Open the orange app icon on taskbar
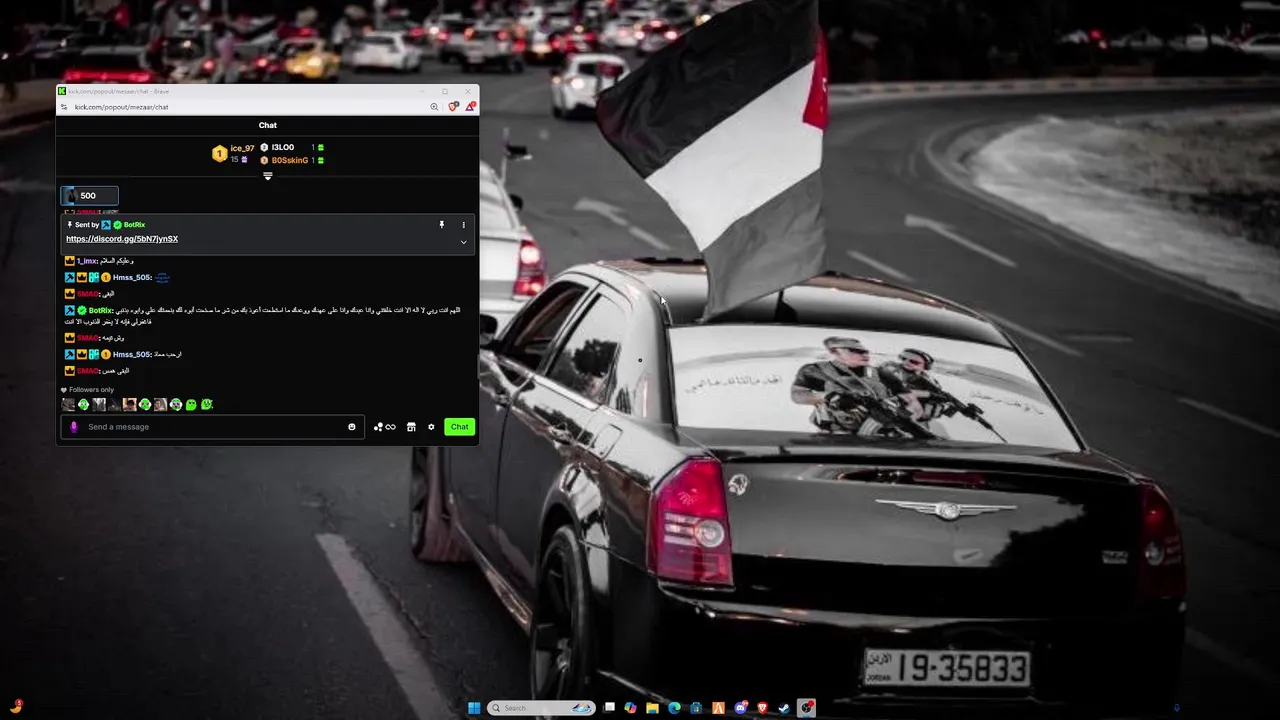Screen dimensions: 1280x720 pos(718,708)
